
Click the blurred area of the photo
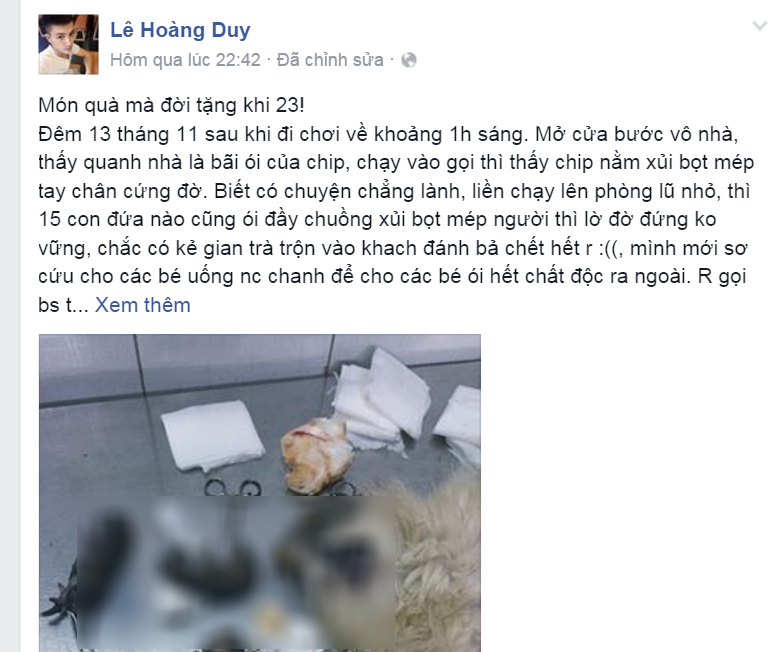(236, 572)
